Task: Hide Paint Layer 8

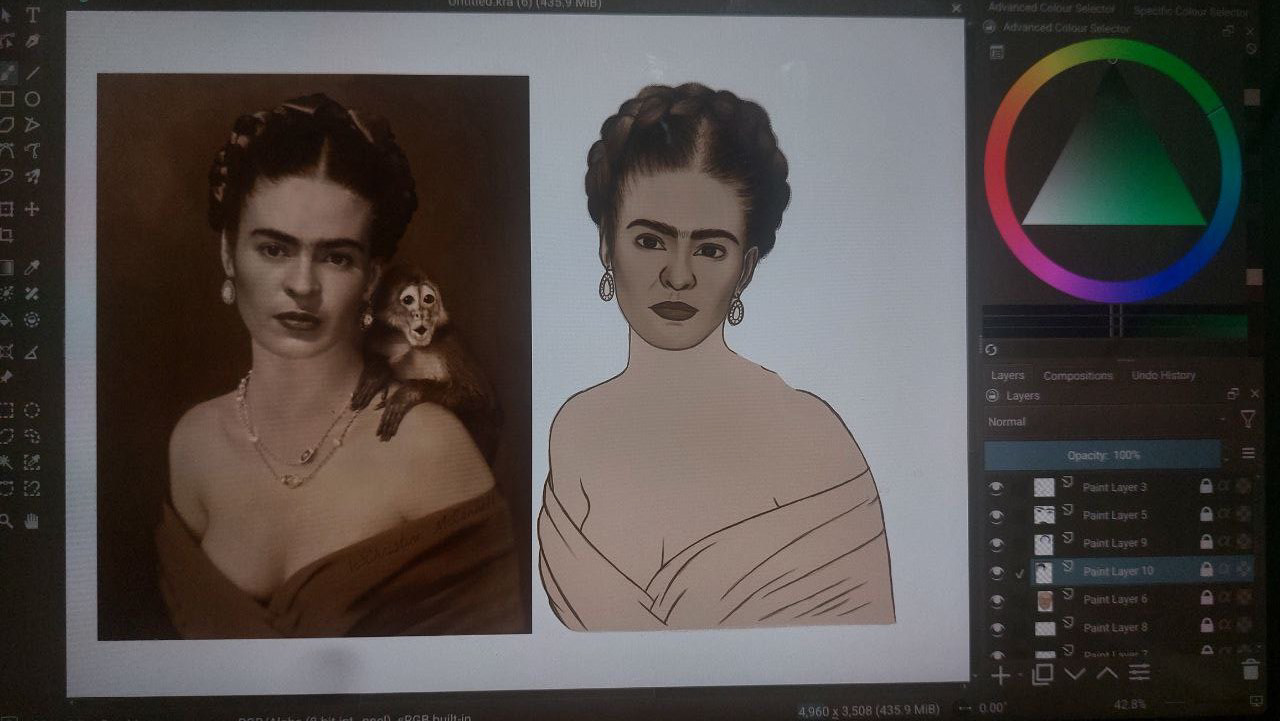Action: point(996,628)
